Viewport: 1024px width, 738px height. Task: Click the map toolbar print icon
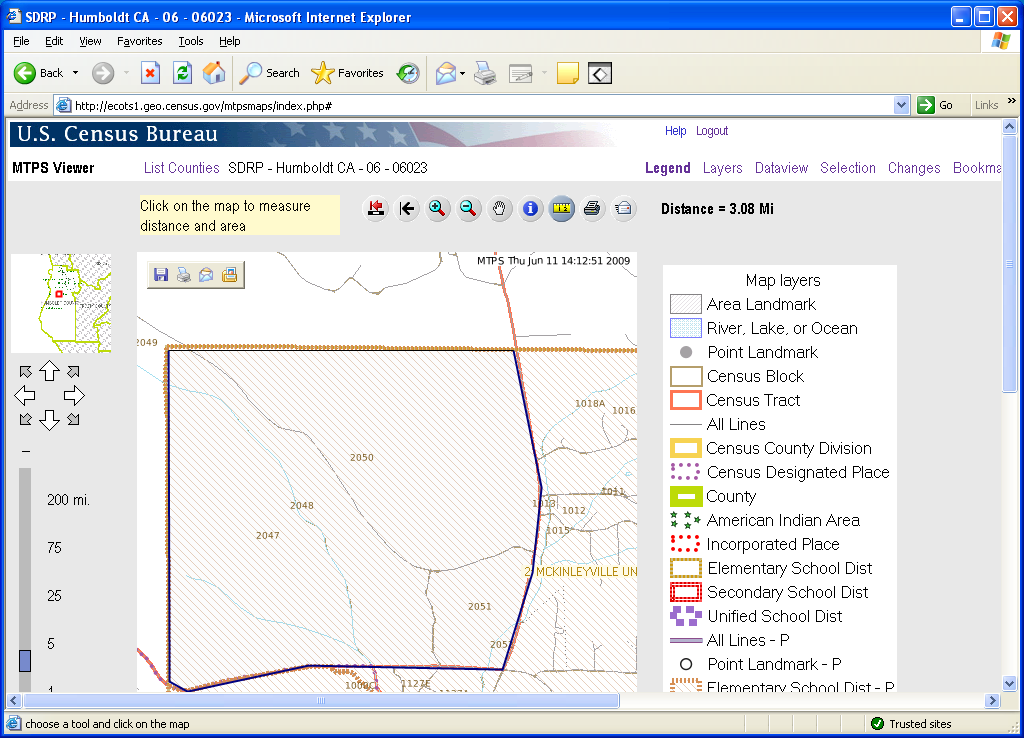pos(592,208)
